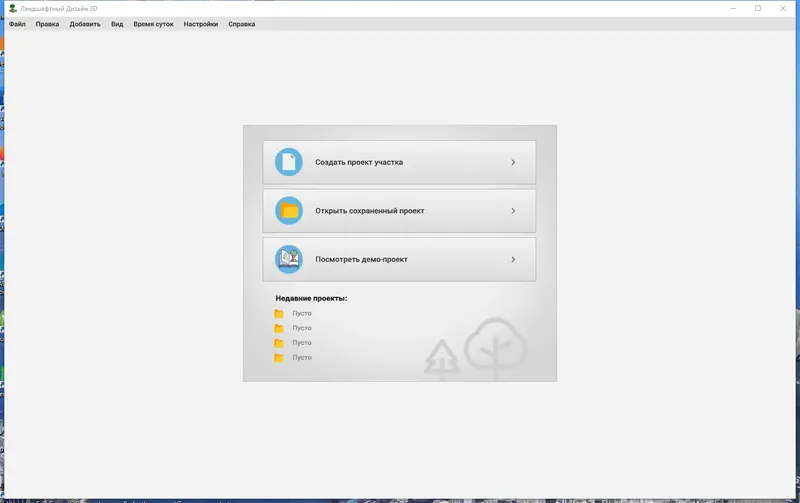Click the blank document icon for creating a project
The height and width of the screenshot is (503, 800).
[289, 162]
